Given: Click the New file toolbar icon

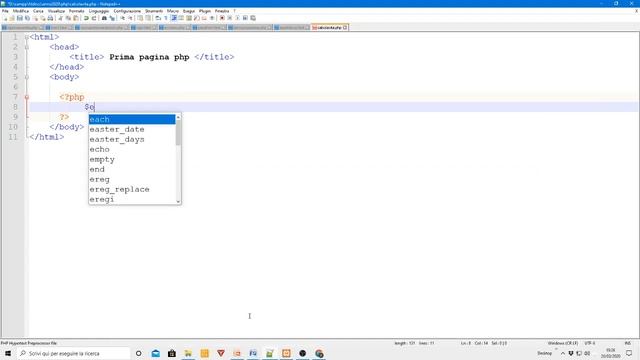Looking at the screenshot, I should coord(5,18).
